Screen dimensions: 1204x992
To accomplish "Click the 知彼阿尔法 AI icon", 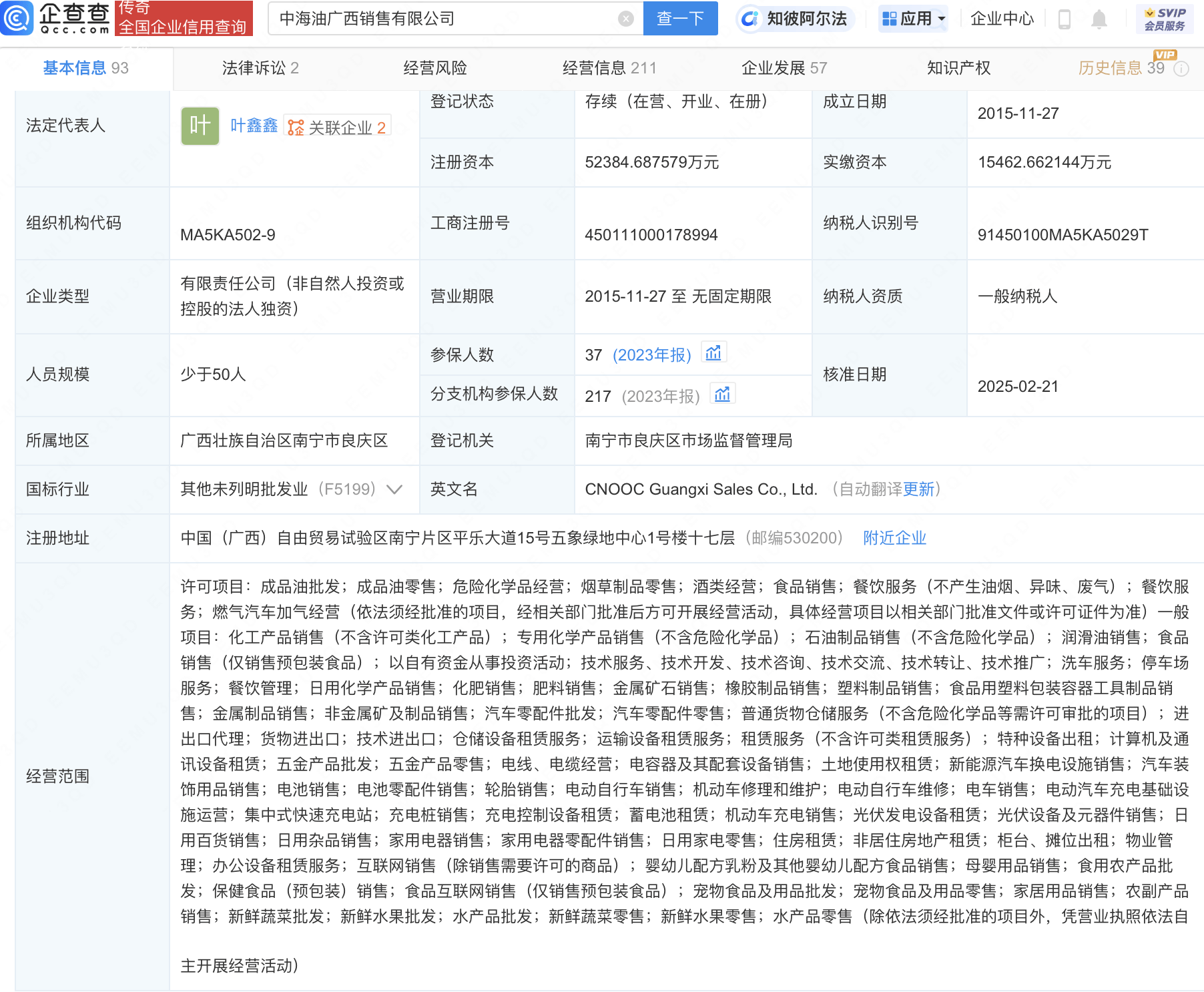I will coord(750,19).
